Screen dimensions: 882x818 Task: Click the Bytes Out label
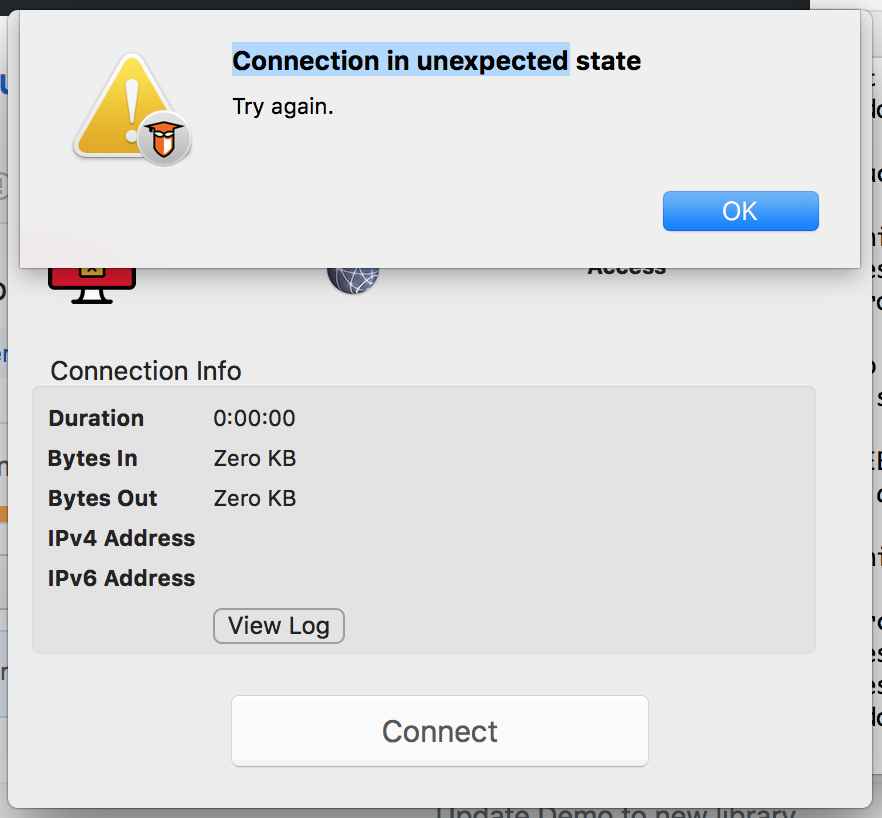(102, 498)
